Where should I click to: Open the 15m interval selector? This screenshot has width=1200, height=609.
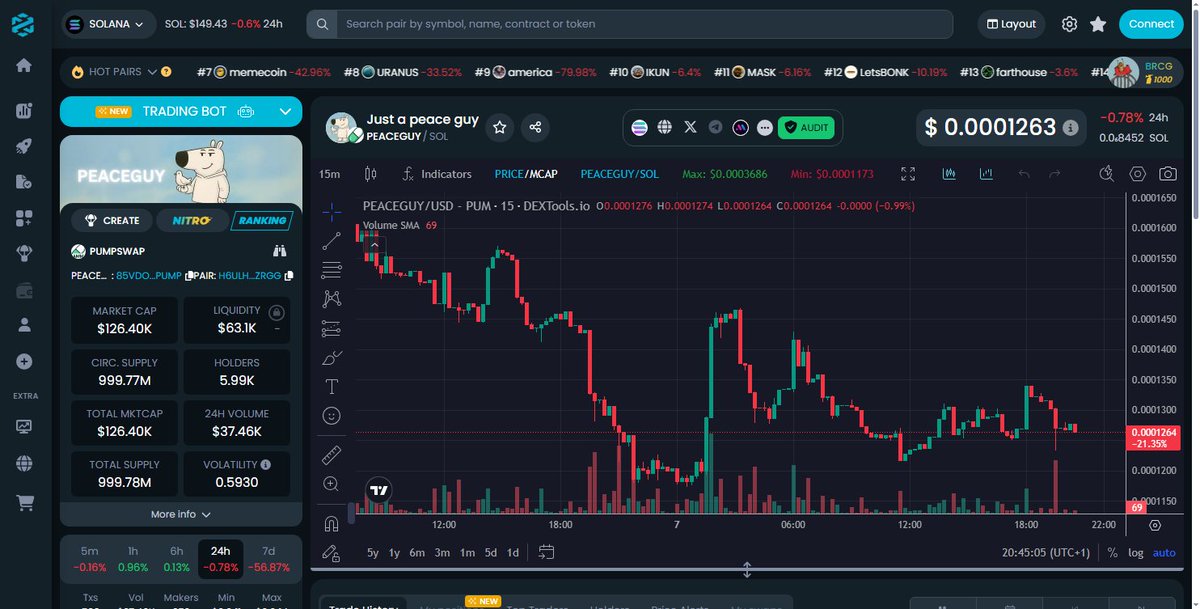[329, 174]
